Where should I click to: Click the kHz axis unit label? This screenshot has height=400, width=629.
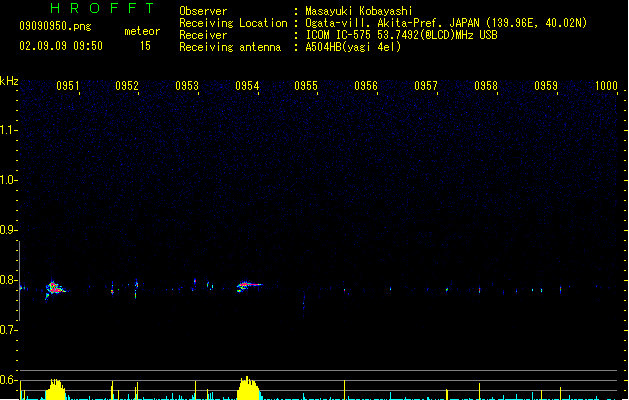point(9,81)
